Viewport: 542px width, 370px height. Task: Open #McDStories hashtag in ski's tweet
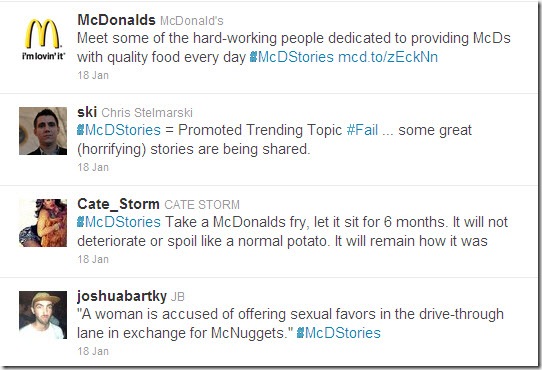119,130
